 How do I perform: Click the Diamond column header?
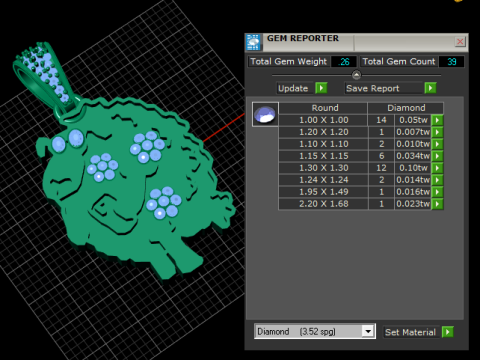pyautogui.click(x=406, y=108)
